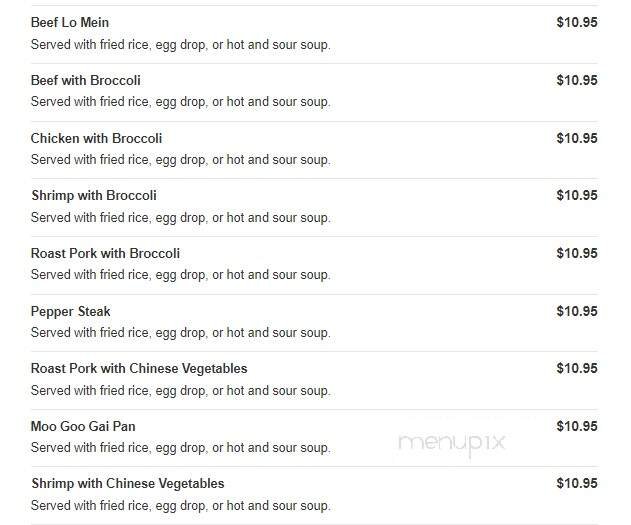This screenshot has height=525, width=631.
Task: Choose the Shrimp with Broccoli entry
Action: (x=93, y=195)
